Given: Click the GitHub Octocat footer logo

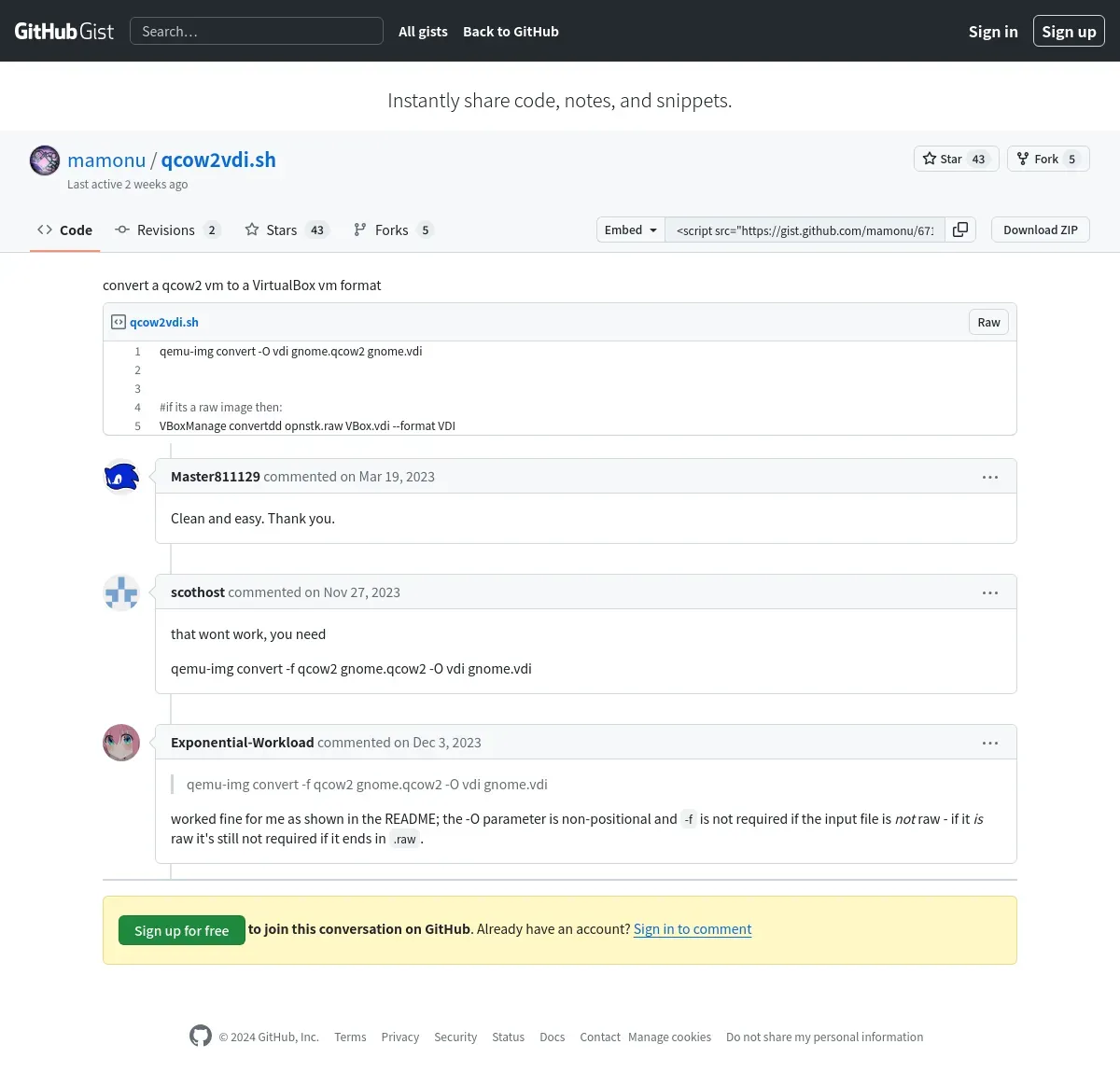Looking at the screenshot, I should click(201, 1036).
